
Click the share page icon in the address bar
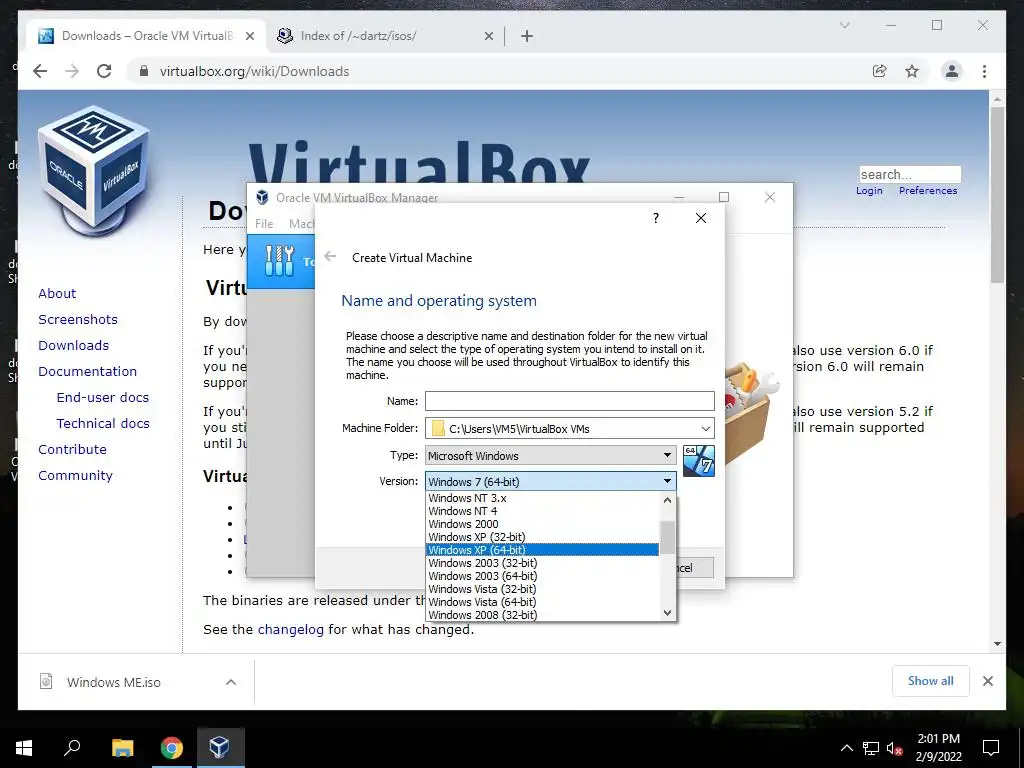pyautogui.click(x=880, y=71)
